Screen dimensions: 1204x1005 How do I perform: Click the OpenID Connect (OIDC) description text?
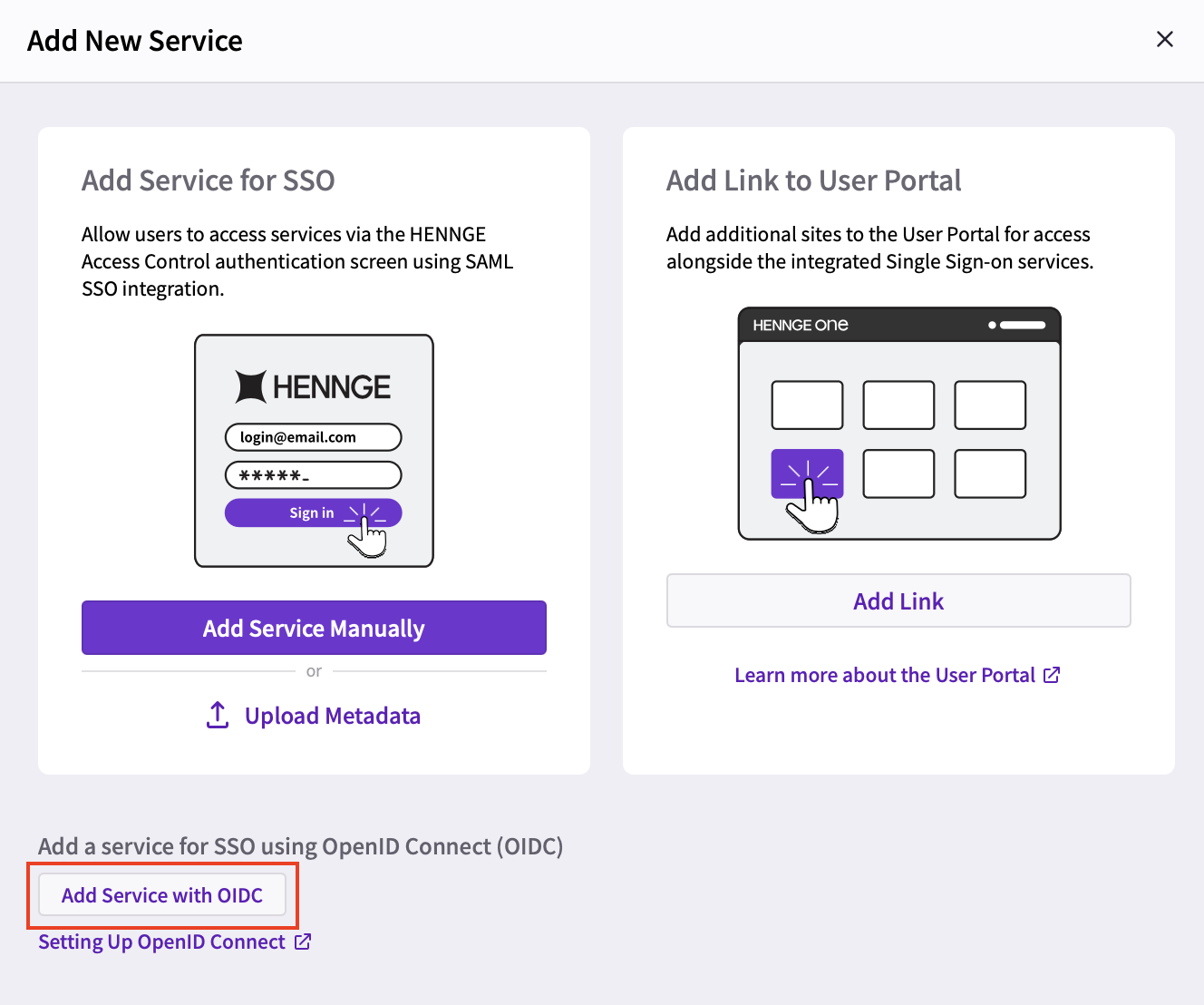tap(301, 846)
